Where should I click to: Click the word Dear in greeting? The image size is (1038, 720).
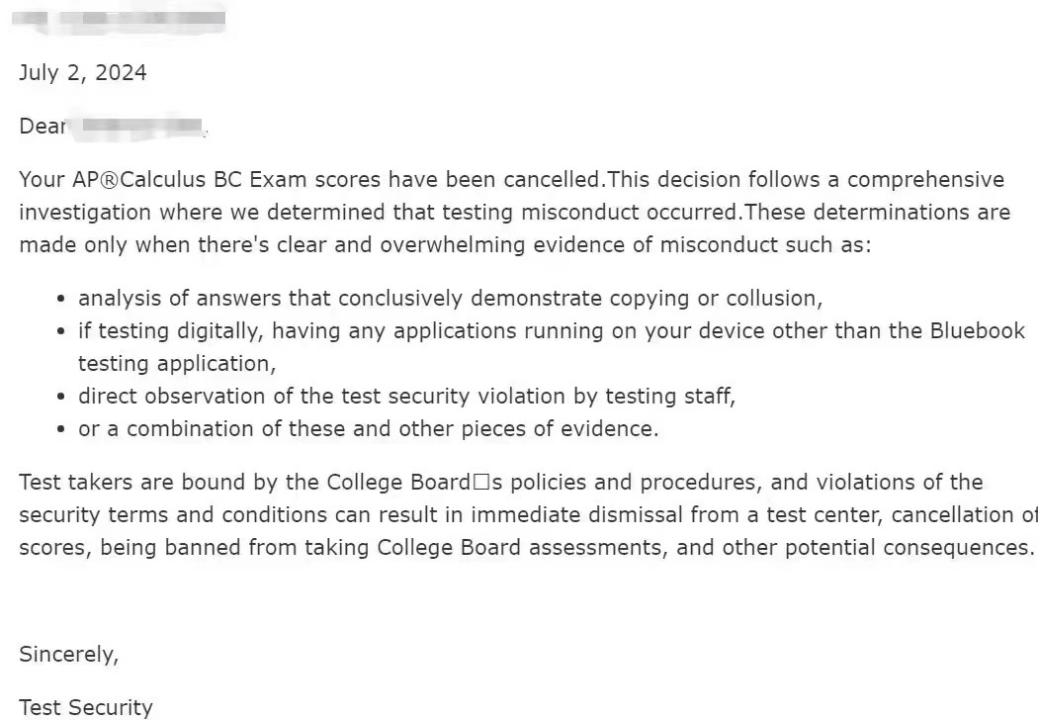click(42, 126)
